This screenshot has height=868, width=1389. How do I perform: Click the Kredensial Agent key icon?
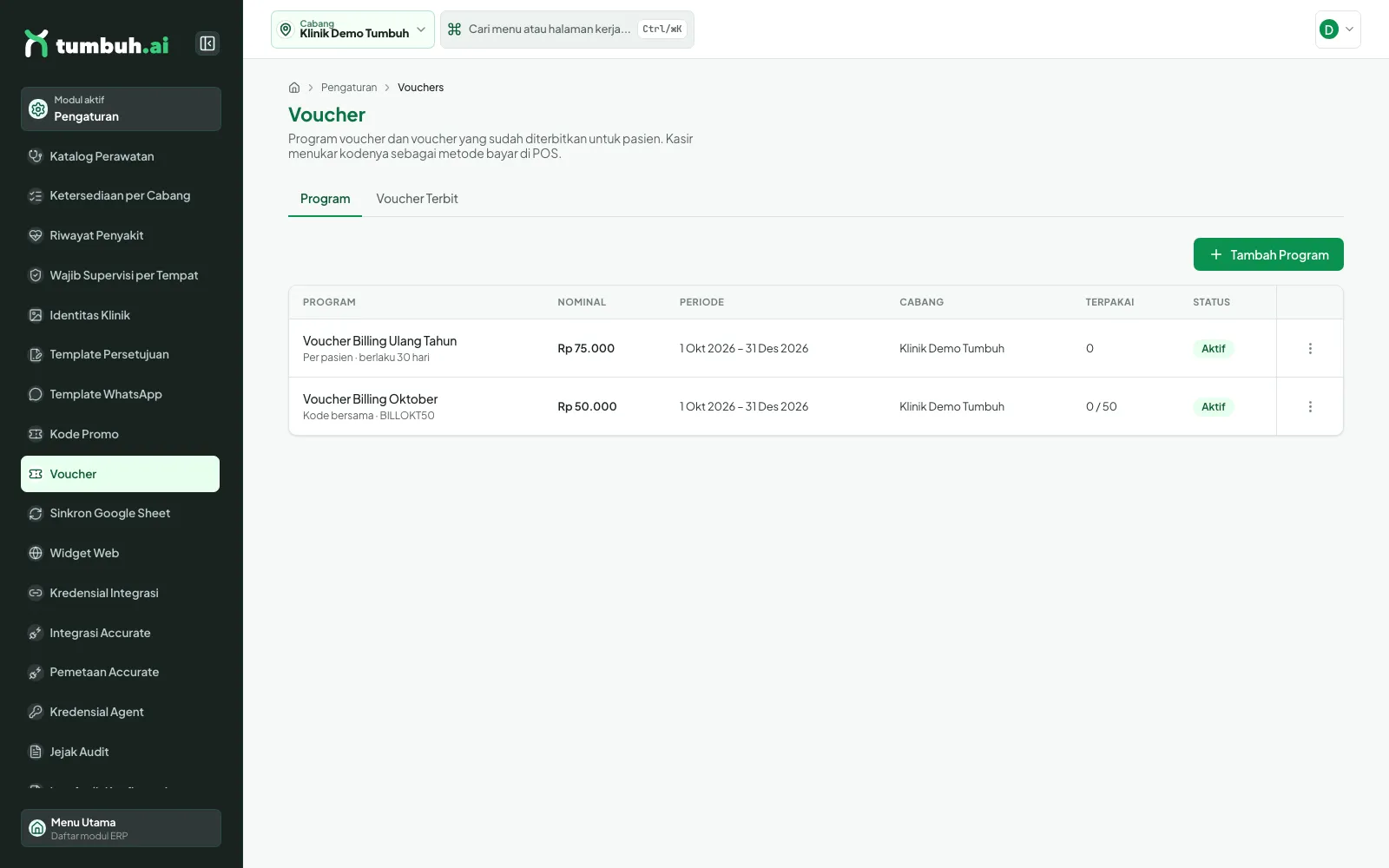tap(36, 712)
